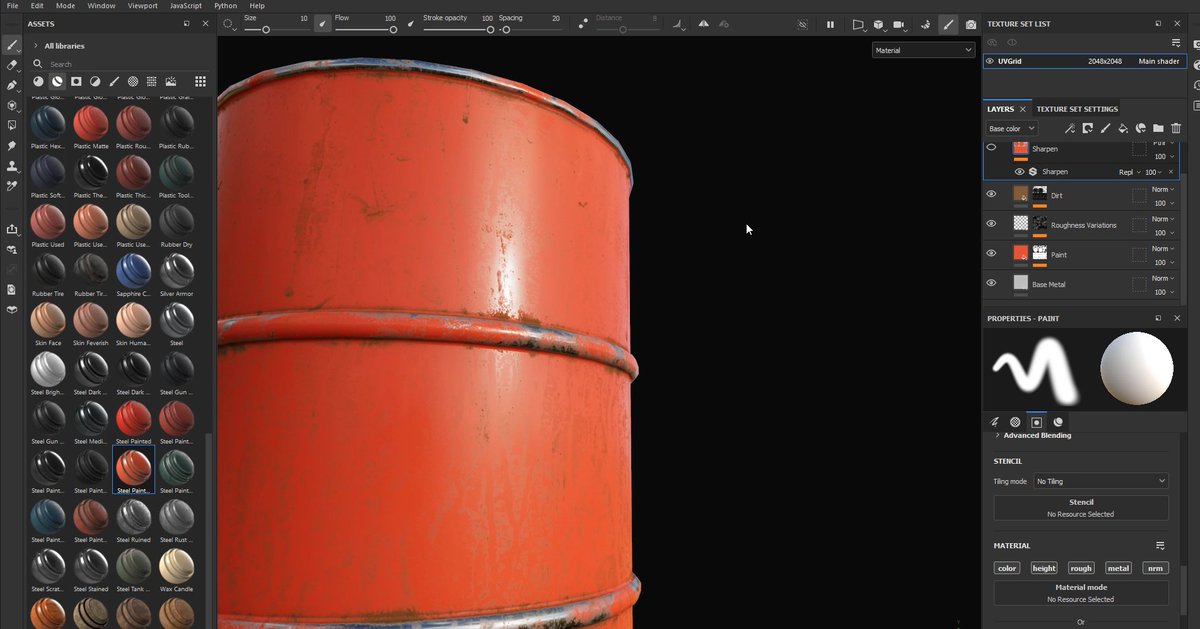Viewport: 1200px width, 629px height.
Task: Switch to painting mode brush icon
Action: pyautogui.click(x=948, y=24)
